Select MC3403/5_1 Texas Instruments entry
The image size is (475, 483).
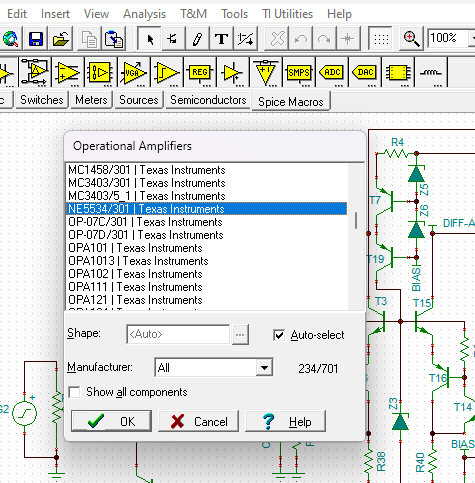[x=207, y=196]
